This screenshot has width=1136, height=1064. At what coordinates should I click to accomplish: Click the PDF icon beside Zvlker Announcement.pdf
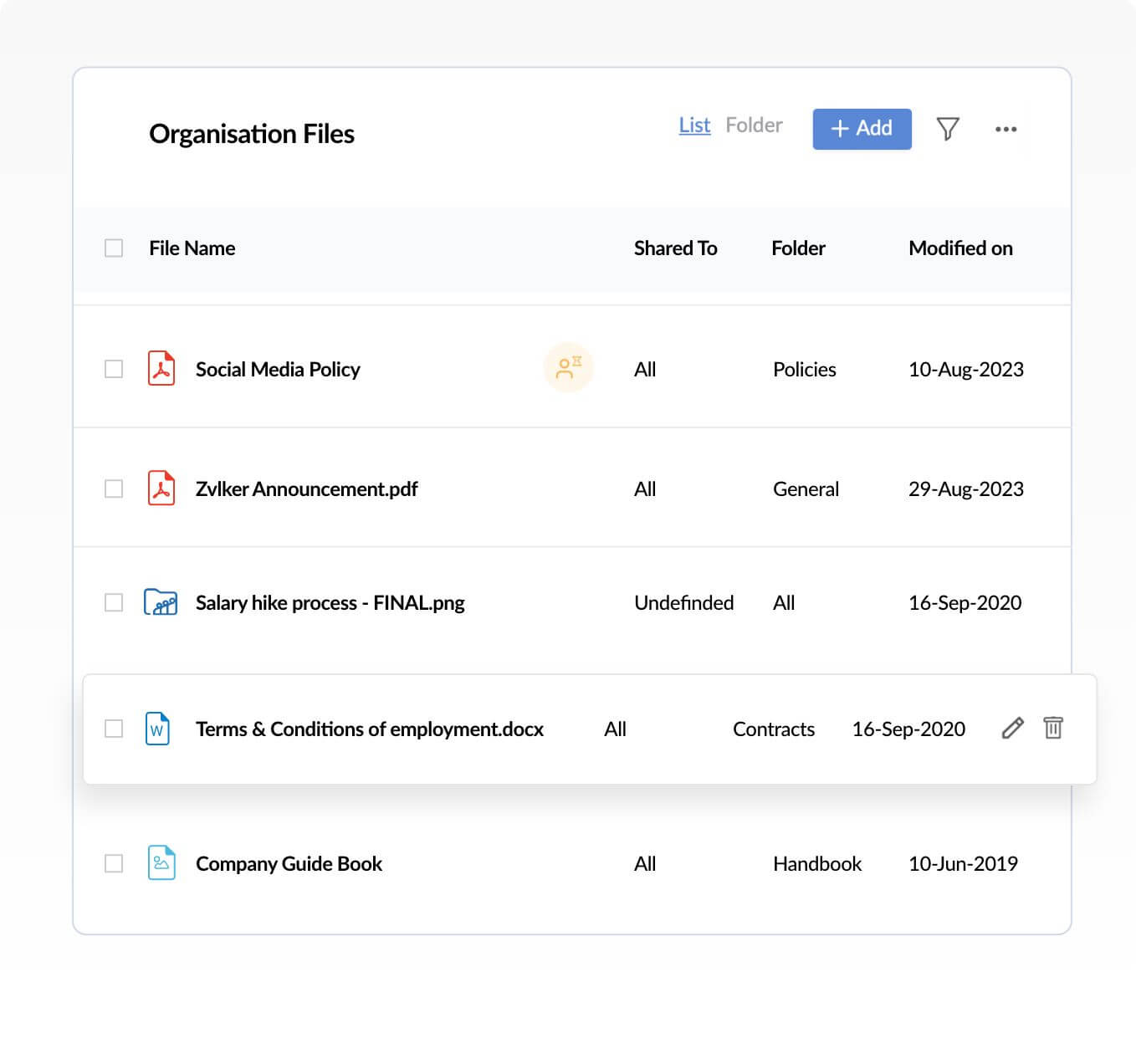pos(161,488)
